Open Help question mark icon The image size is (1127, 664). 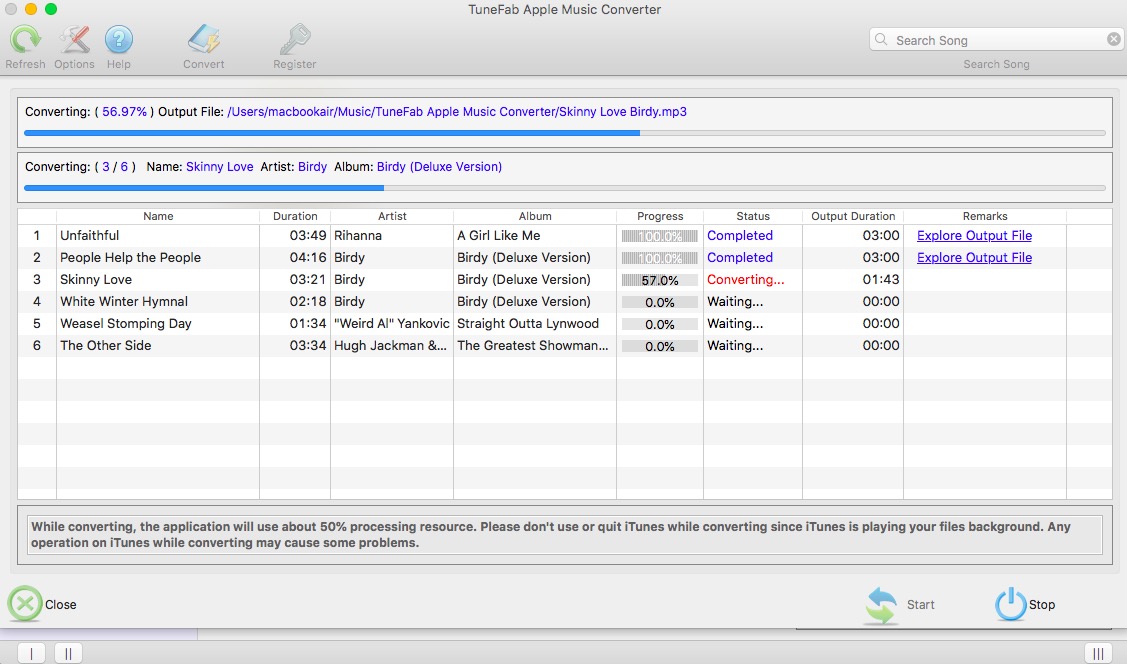pyautogui.click(x=119, y=40)
